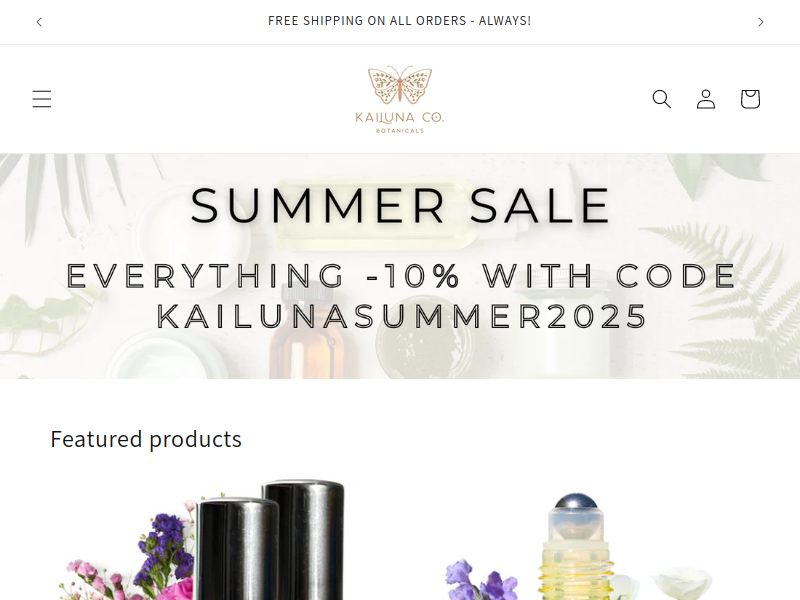
Task: Click the Free Shipping announcement text
Action: coord(399,21)
